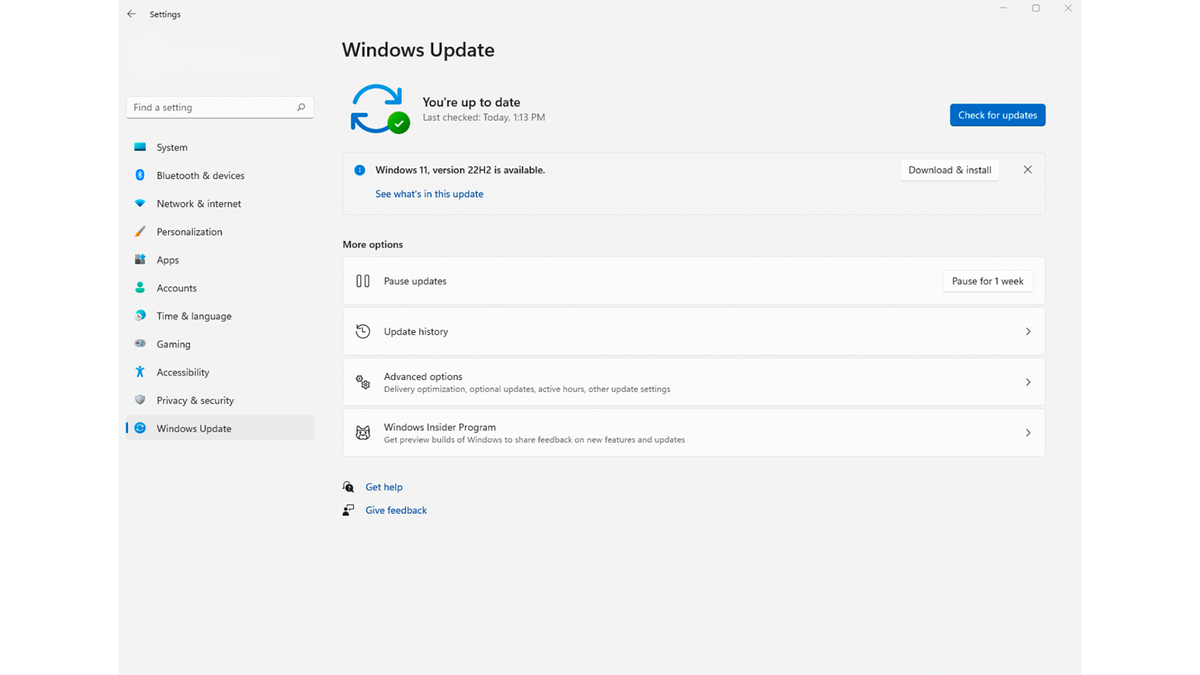Click the Network & internet globe icon
Screen dimensions: 1200x675
[x=139, y=203]
